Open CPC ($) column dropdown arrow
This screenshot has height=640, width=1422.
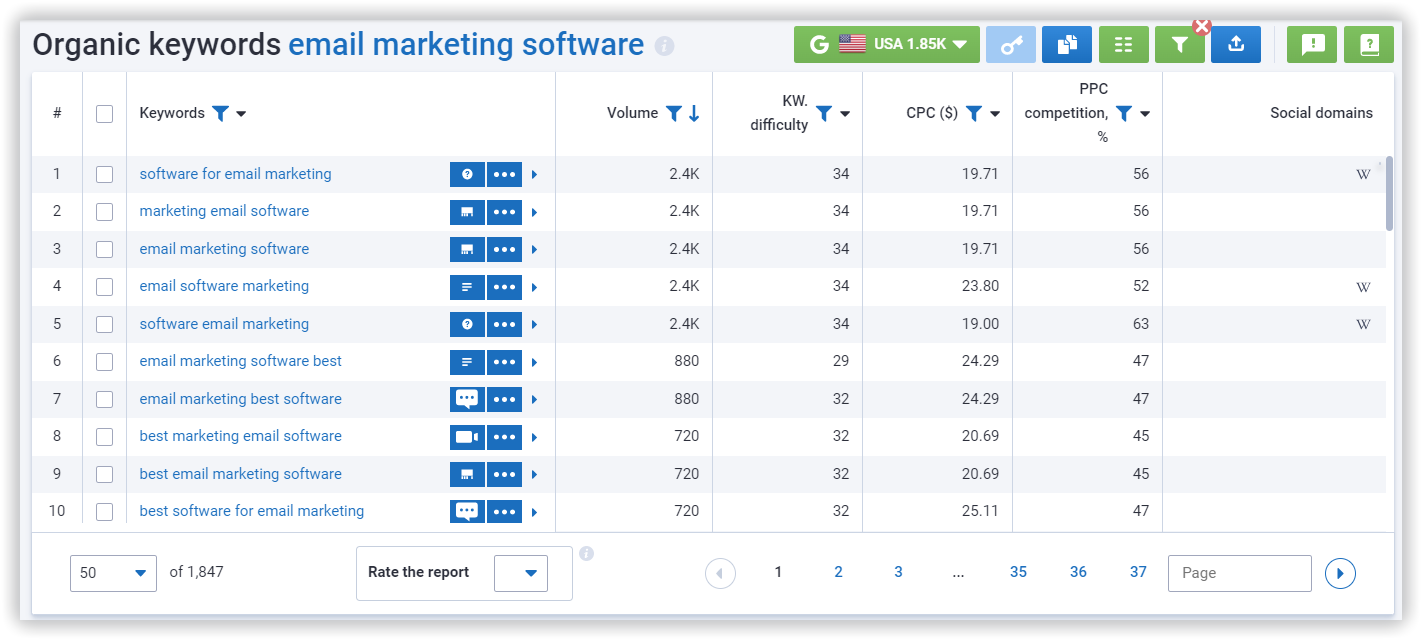coord(995,114)
